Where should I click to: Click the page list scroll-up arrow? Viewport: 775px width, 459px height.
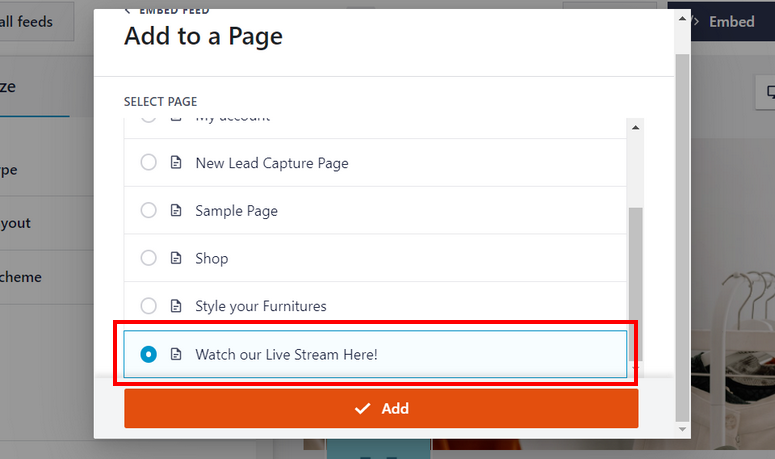click(636, 127)
